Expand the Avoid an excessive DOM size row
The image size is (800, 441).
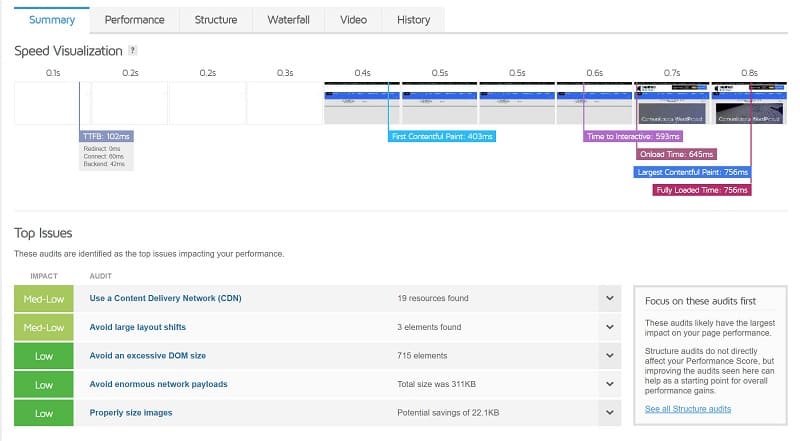[x=608, y=355]
